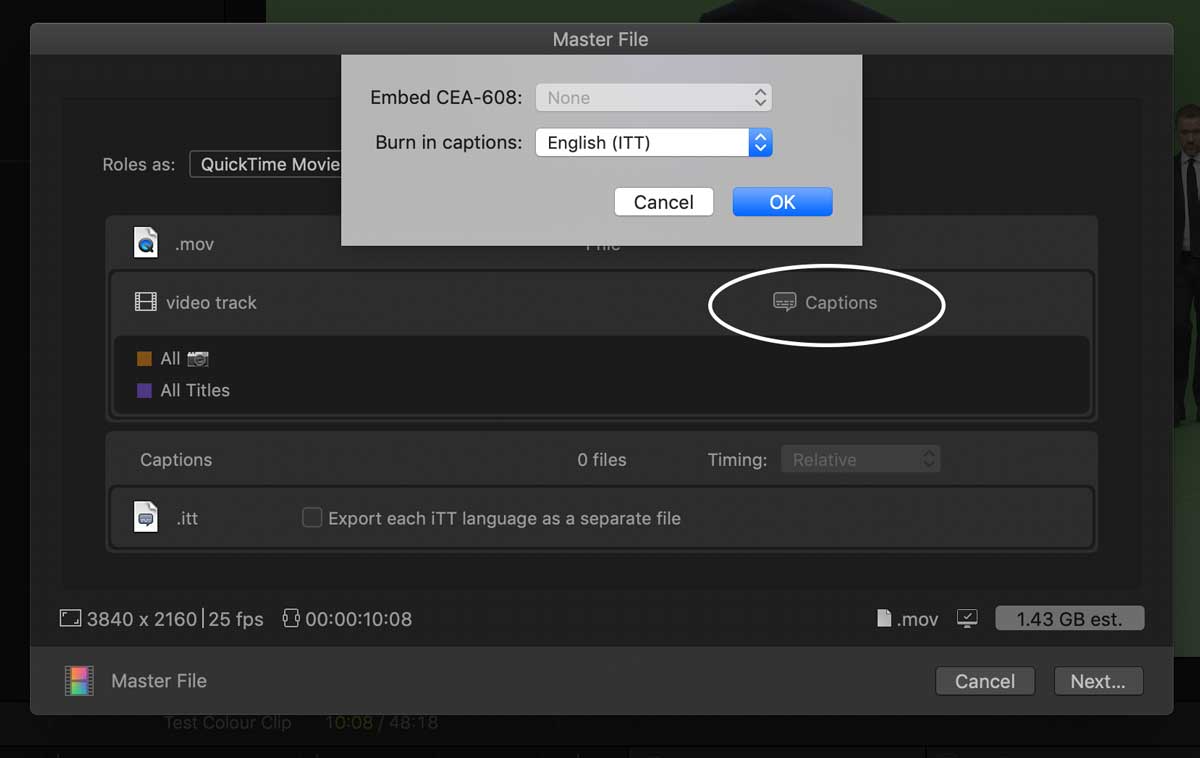
Task: Click the captions speech bubble icon
Action: 785,302
